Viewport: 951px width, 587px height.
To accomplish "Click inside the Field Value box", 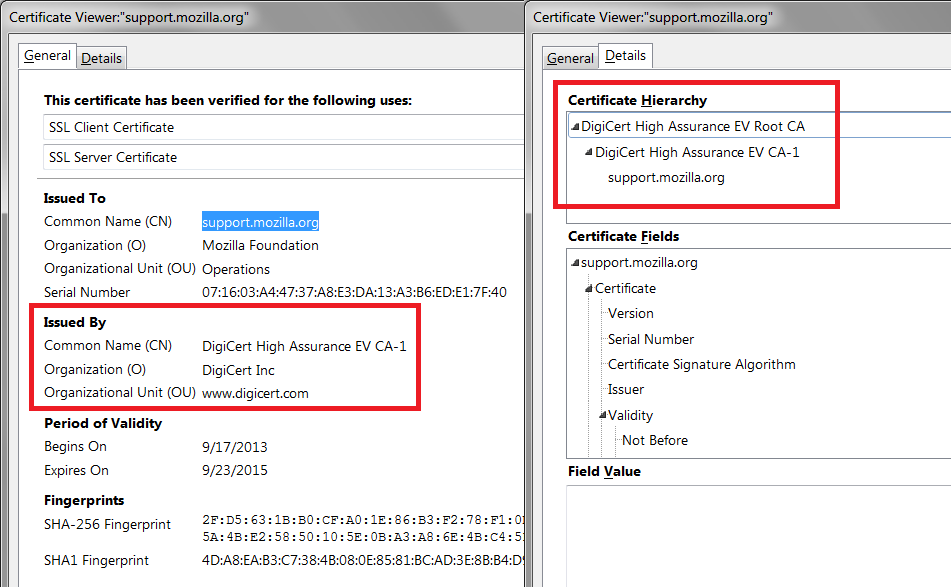I will point(757,535).
